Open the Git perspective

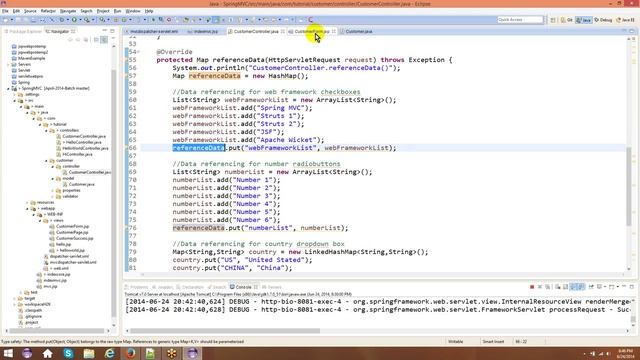pos(567,20)
